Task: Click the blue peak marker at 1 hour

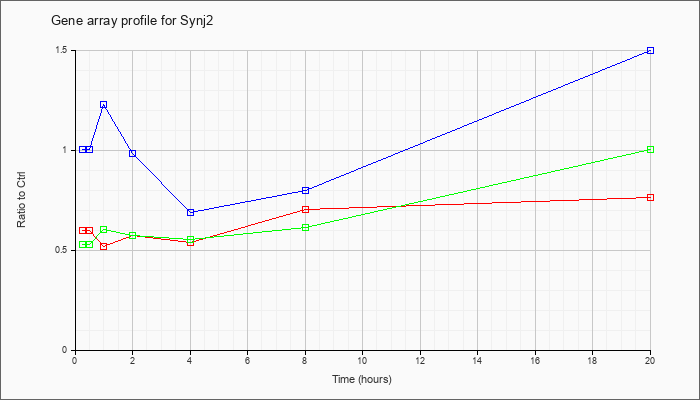Action: click(x=104, y=104)
